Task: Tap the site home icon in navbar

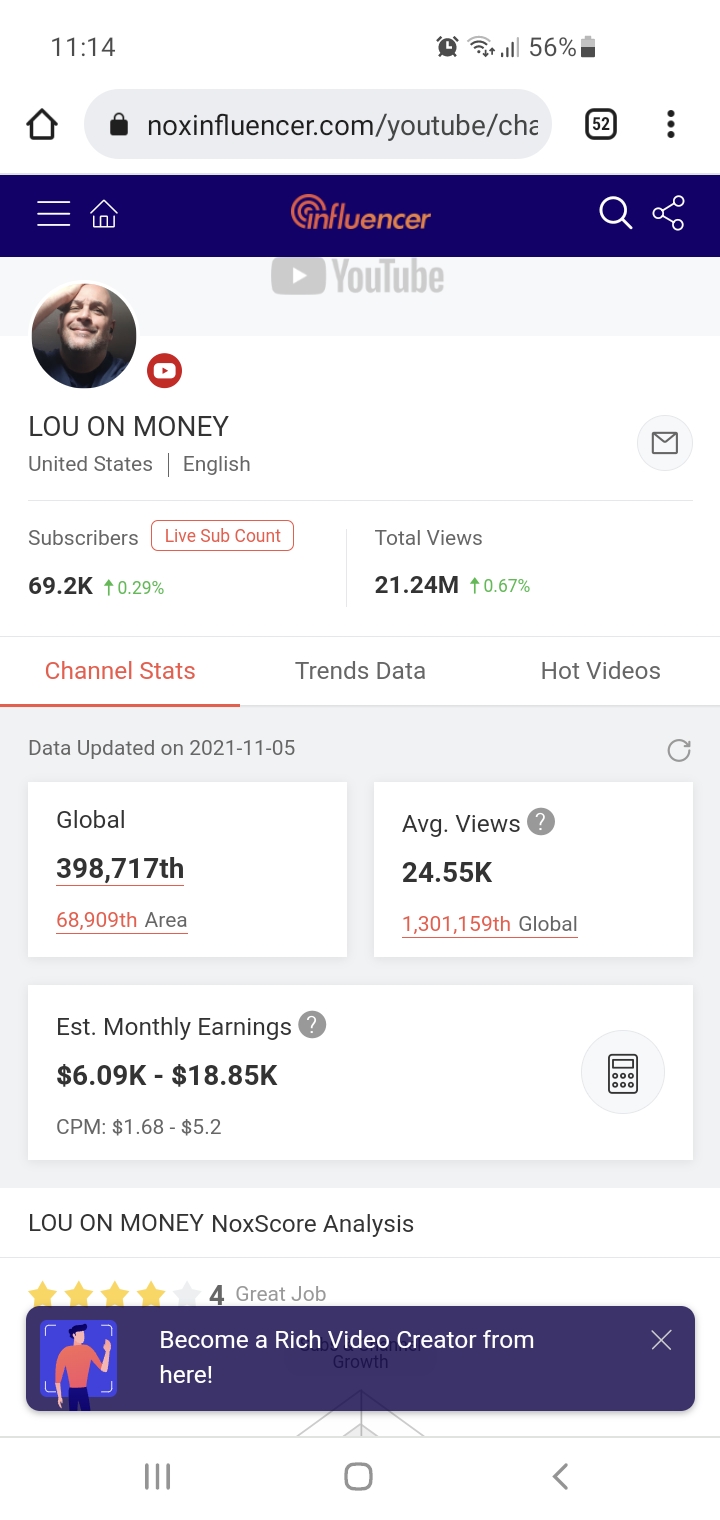Action: (x=104, y=214)
